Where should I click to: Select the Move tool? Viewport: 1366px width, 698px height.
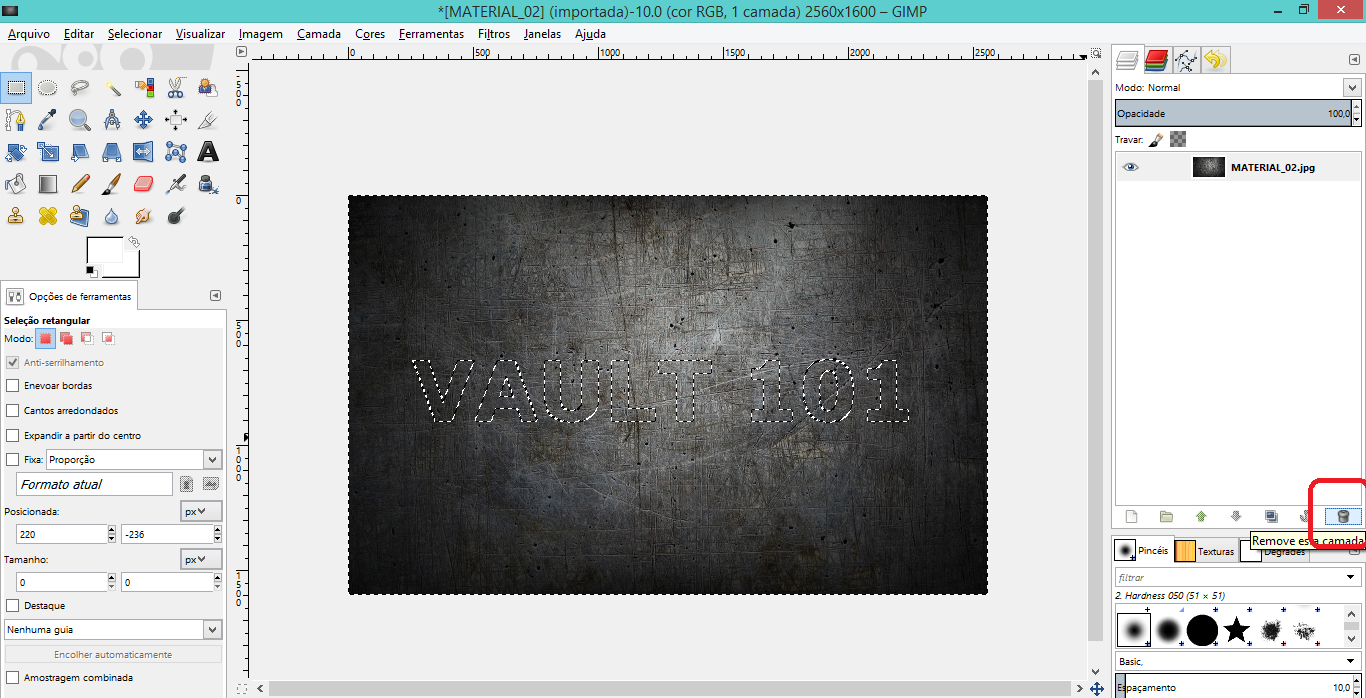pos(144,120)
